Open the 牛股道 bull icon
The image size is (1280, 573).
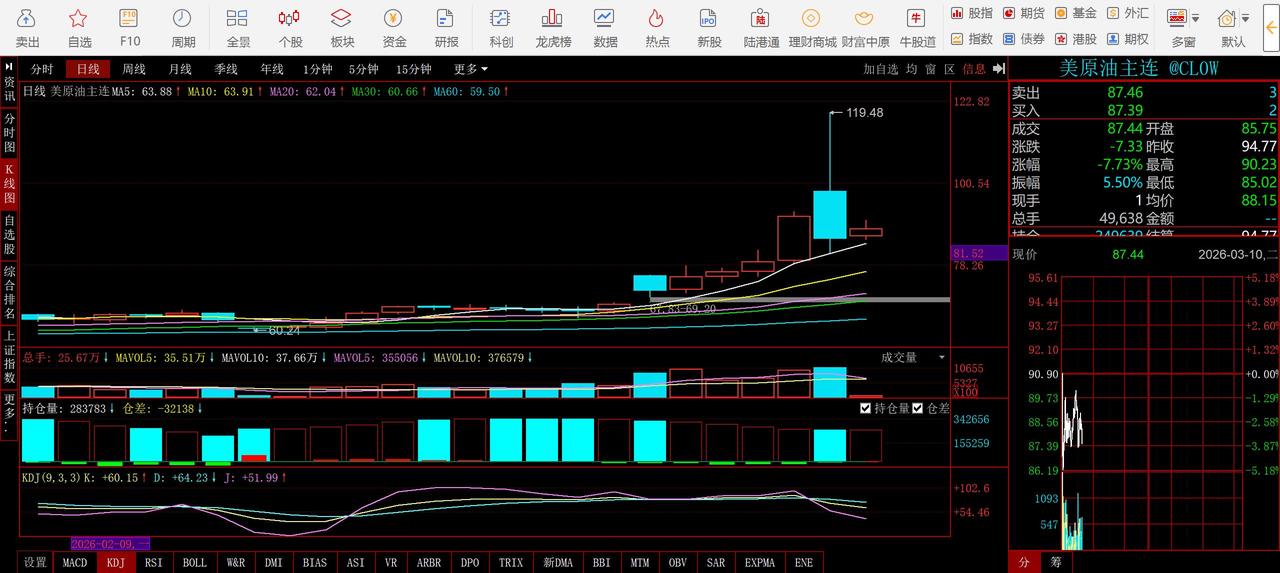(x=917, y=28)
